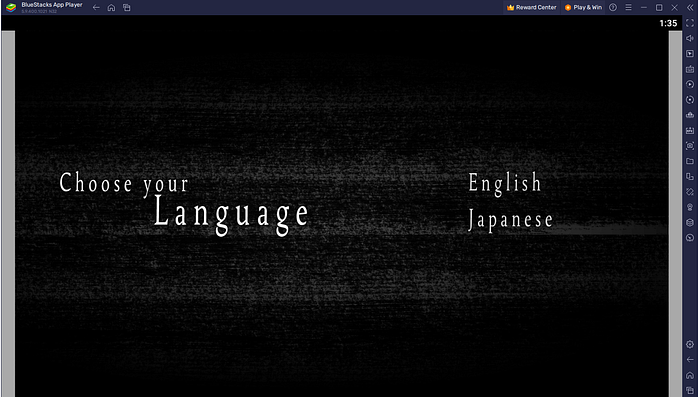
Task: Maximize the BlueStacks window
Action: [x=659, y=8]
